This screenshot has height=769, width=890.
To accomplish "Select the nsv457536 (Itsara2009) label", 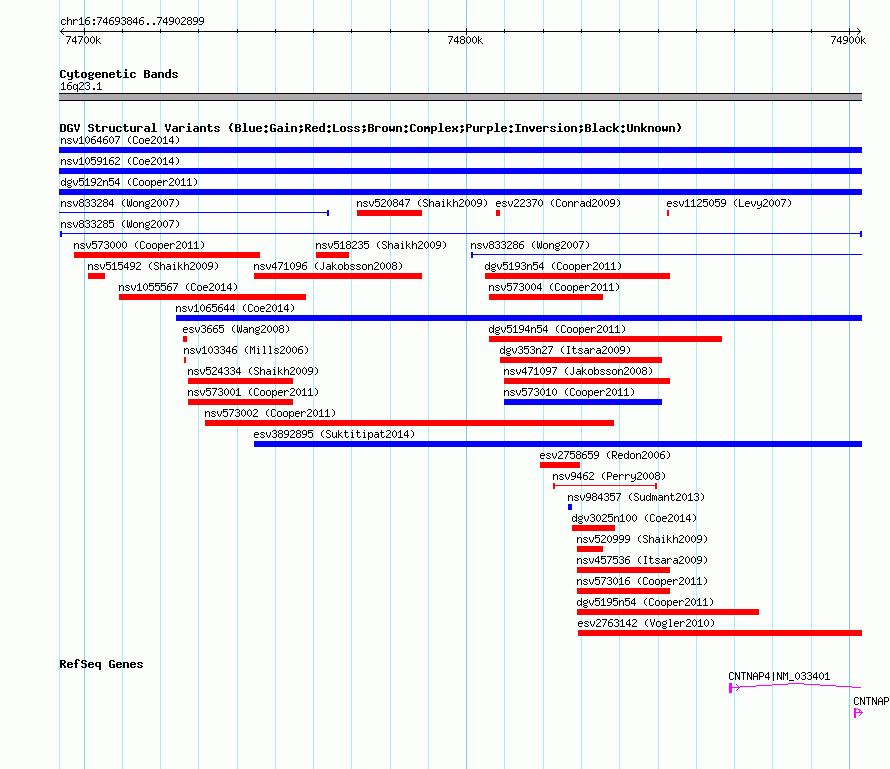I will tap(642, 560).
